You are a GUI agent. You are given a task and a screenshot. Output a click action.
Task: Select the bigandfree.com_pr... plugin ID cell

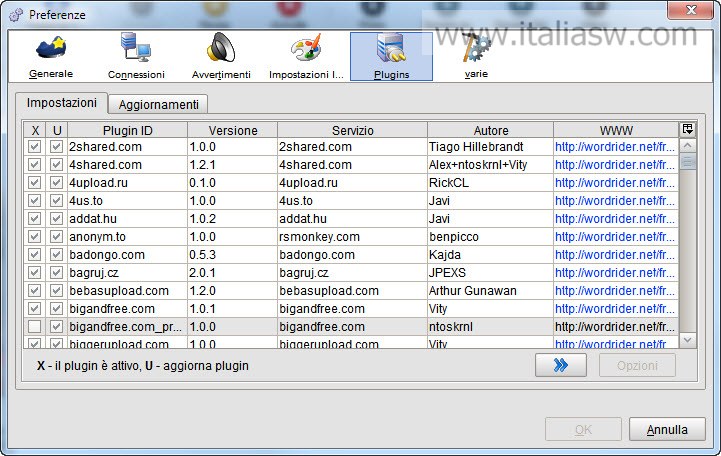[x=127, y=326]
